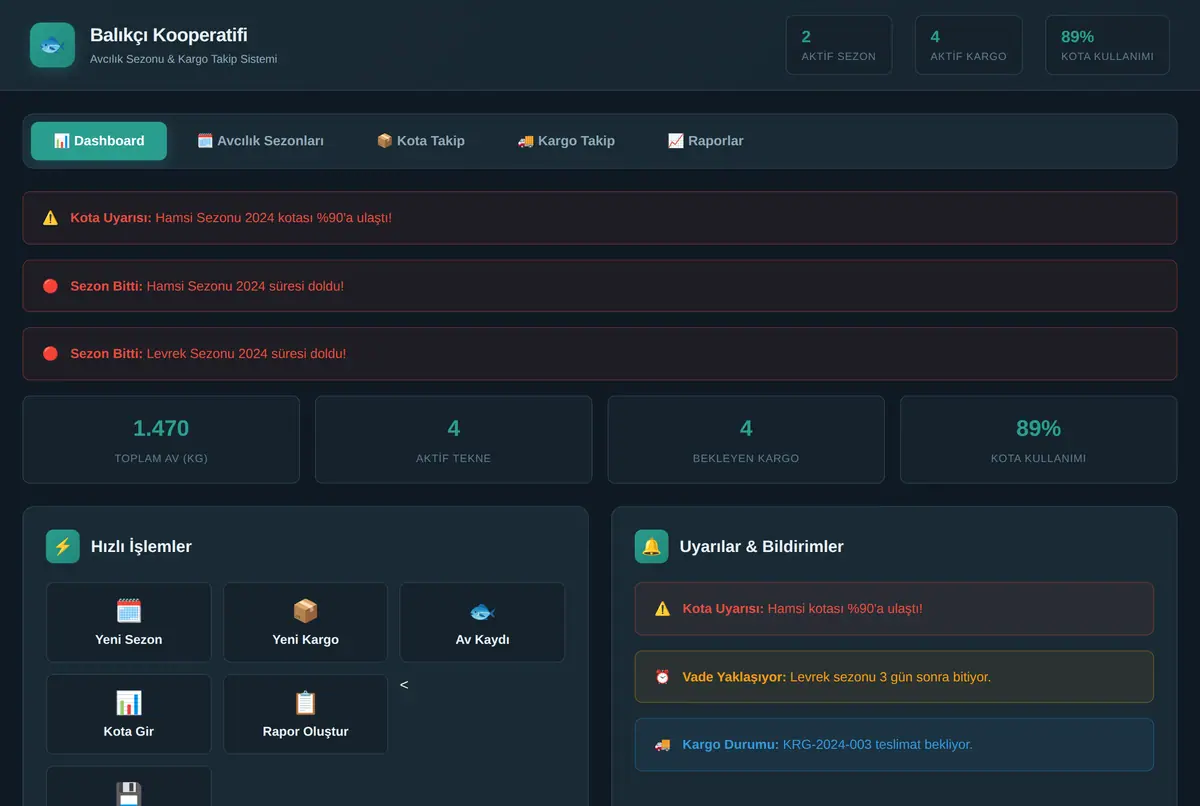This screenshot has width=1200, height=806.
Task: Open the Av Kaydı quick action
Action: coord(482,622)
